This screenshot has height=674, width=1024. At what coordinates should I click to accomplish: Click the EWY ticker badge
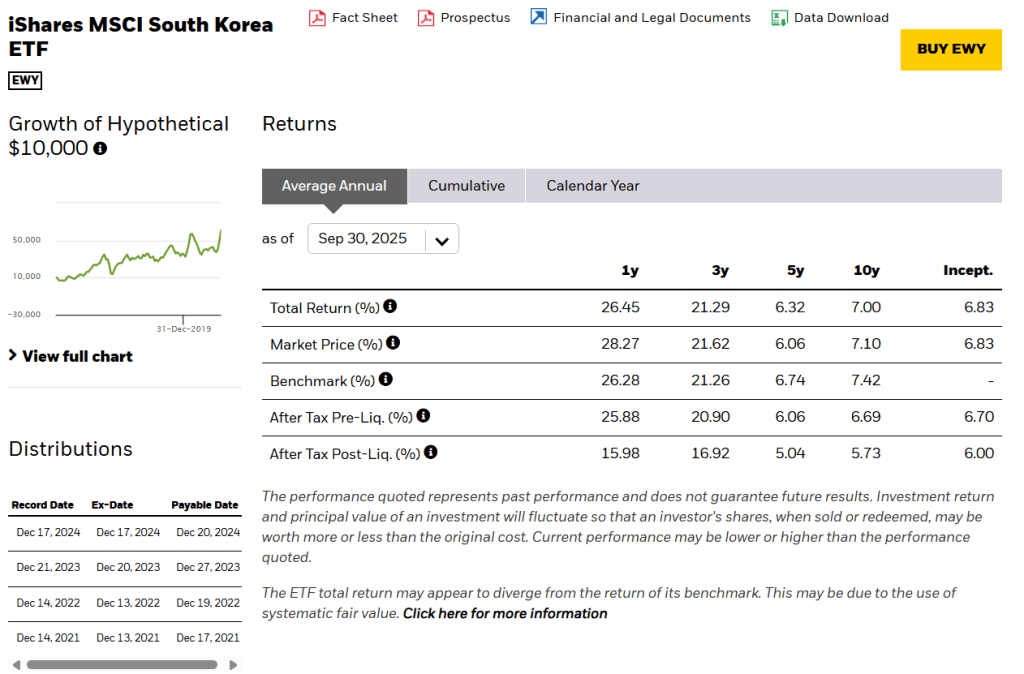coord(25,80)
